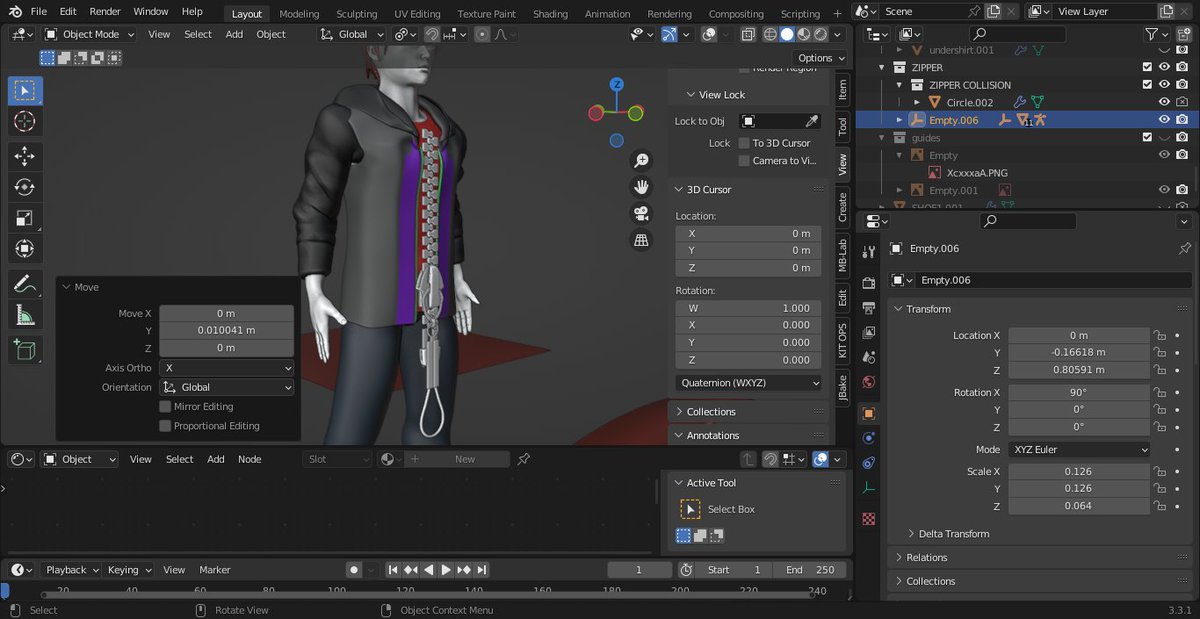Click the Rotation X 90° field
Screen dimensions: 1200x619
[x=1079, y=393]
